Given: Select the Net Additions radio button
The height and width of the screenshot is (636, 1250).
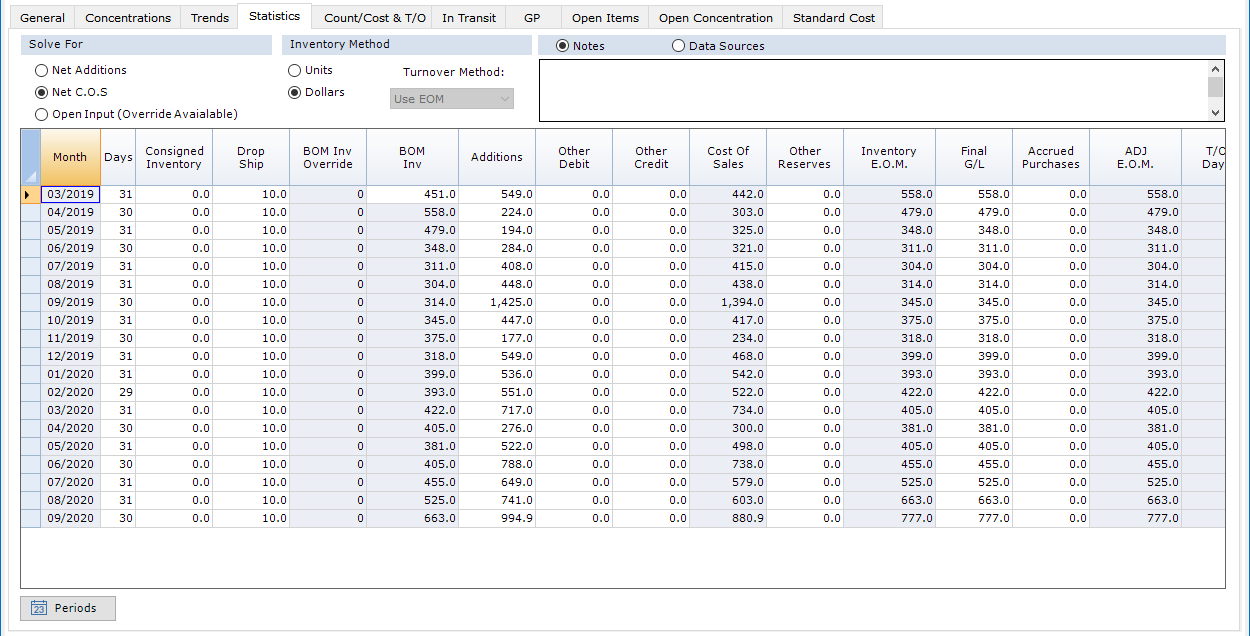Looking at the screenshot, I should pyautogui.click(x=41, y=70).
